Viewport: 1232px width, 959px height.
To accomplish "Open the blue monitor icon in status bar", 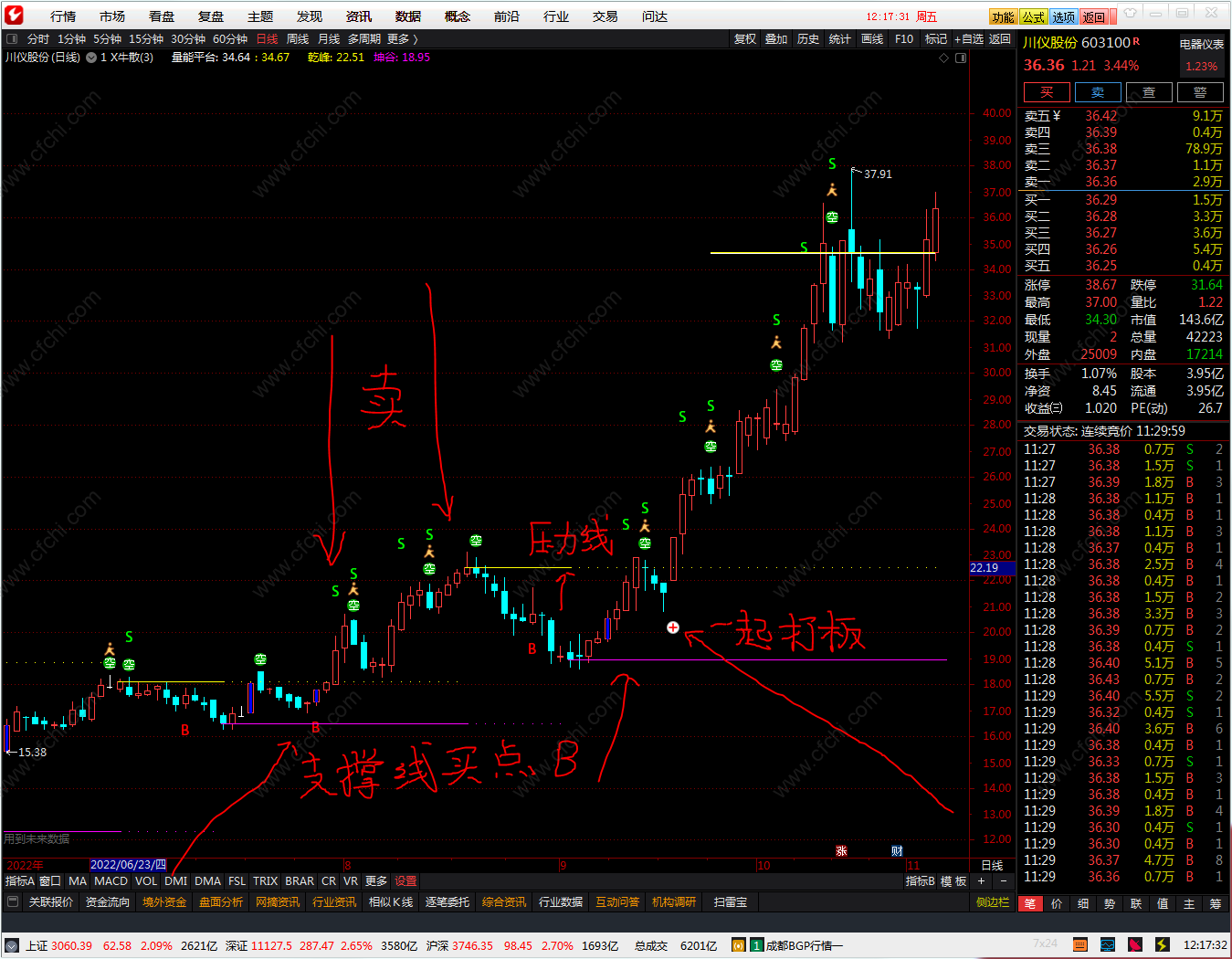I will [1108, 944].
